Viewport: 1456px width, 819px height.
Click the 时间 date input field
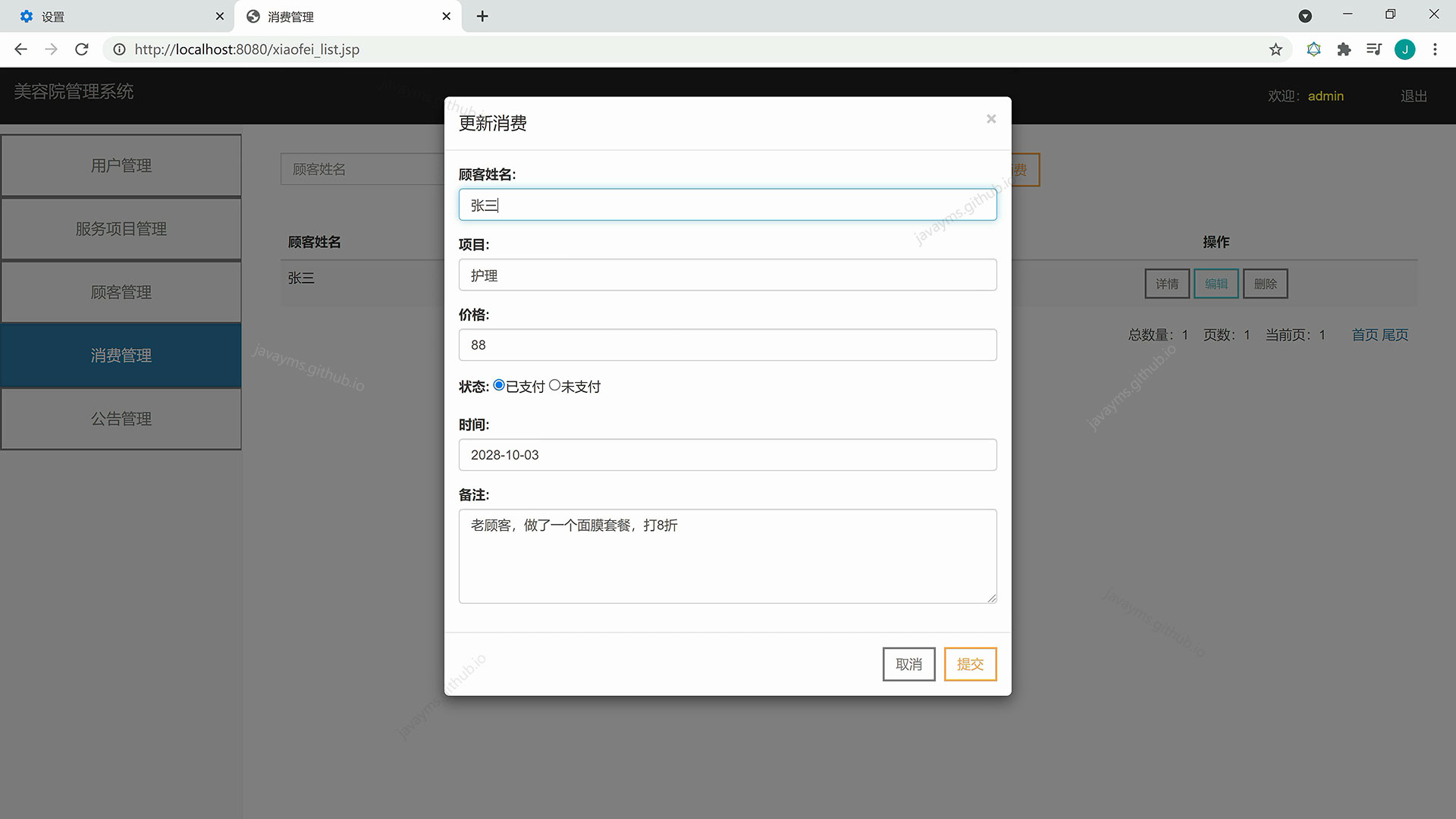tap(727, 455)
